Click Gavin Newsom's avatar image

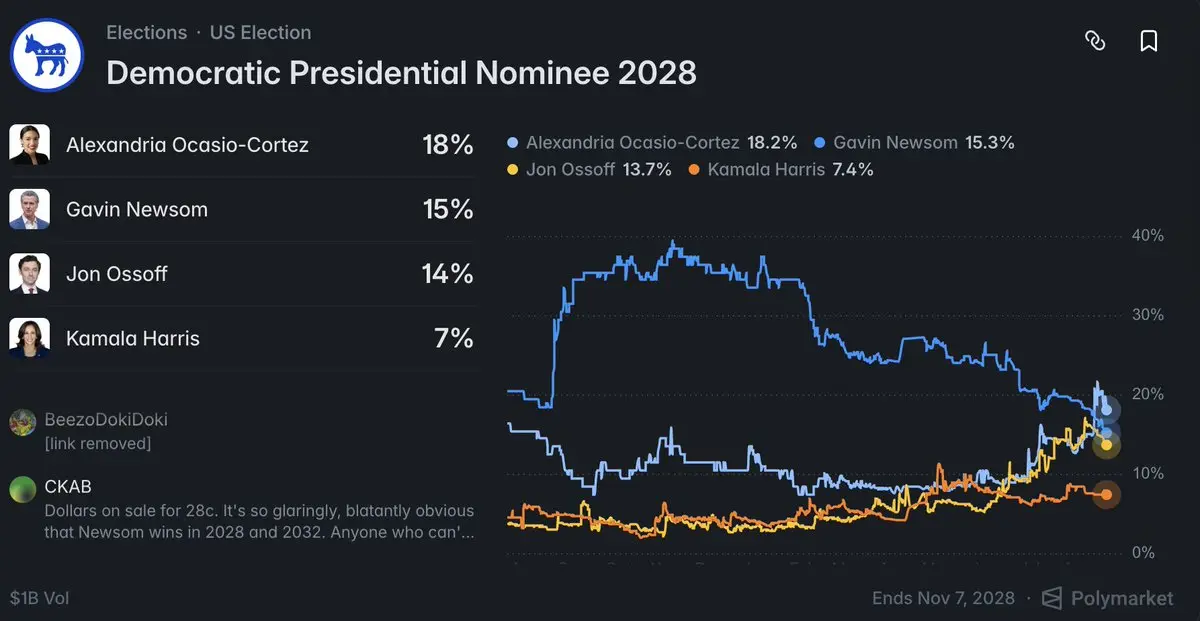(29, 210)
